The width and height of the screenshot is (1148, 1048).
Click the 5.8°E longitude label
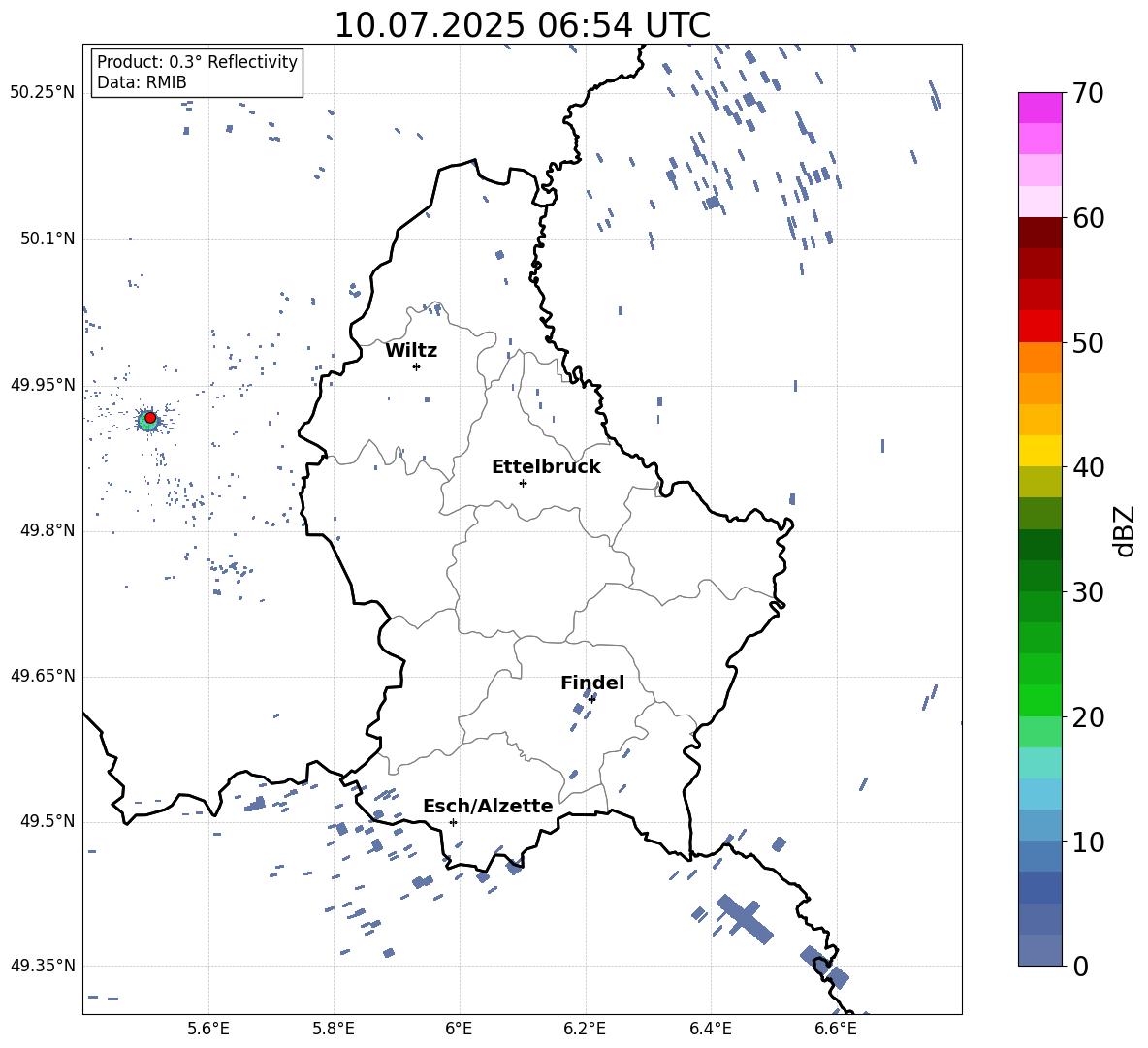click(x=334, y=1029)
